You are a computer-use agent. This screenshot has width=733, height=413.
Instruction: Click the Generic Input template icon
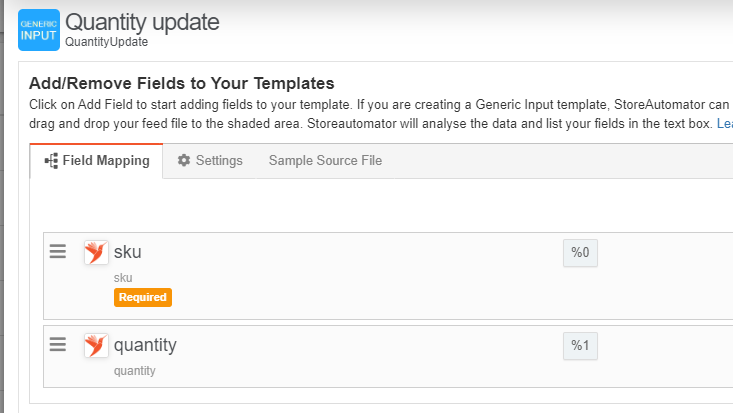[39, 30]
